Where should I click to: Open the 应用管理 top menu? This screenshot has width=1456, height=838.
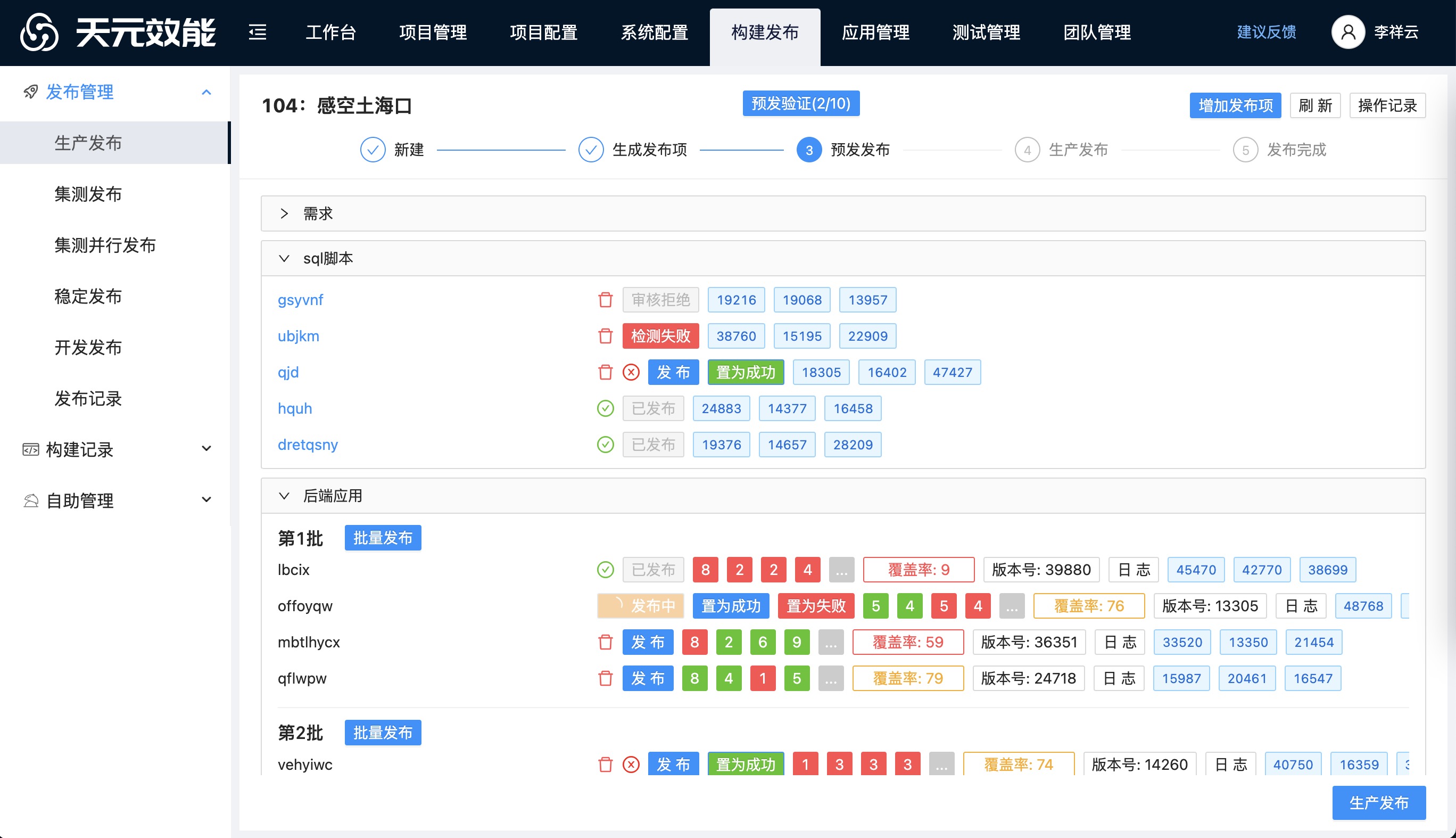click(x=875, y=32)
